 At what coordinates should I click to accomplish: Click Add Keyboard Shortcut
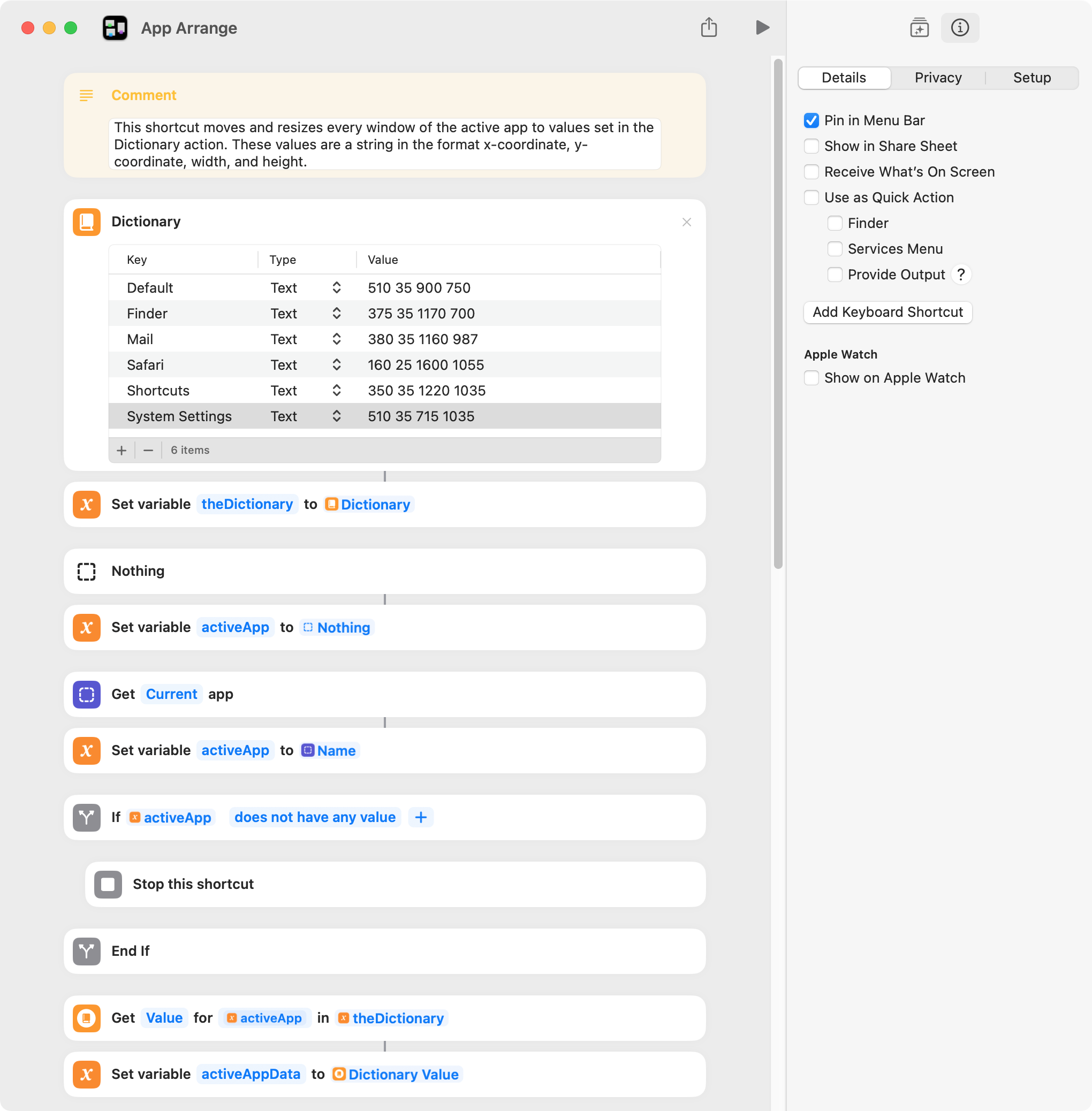pyautogui.click(x=888, y=313)
